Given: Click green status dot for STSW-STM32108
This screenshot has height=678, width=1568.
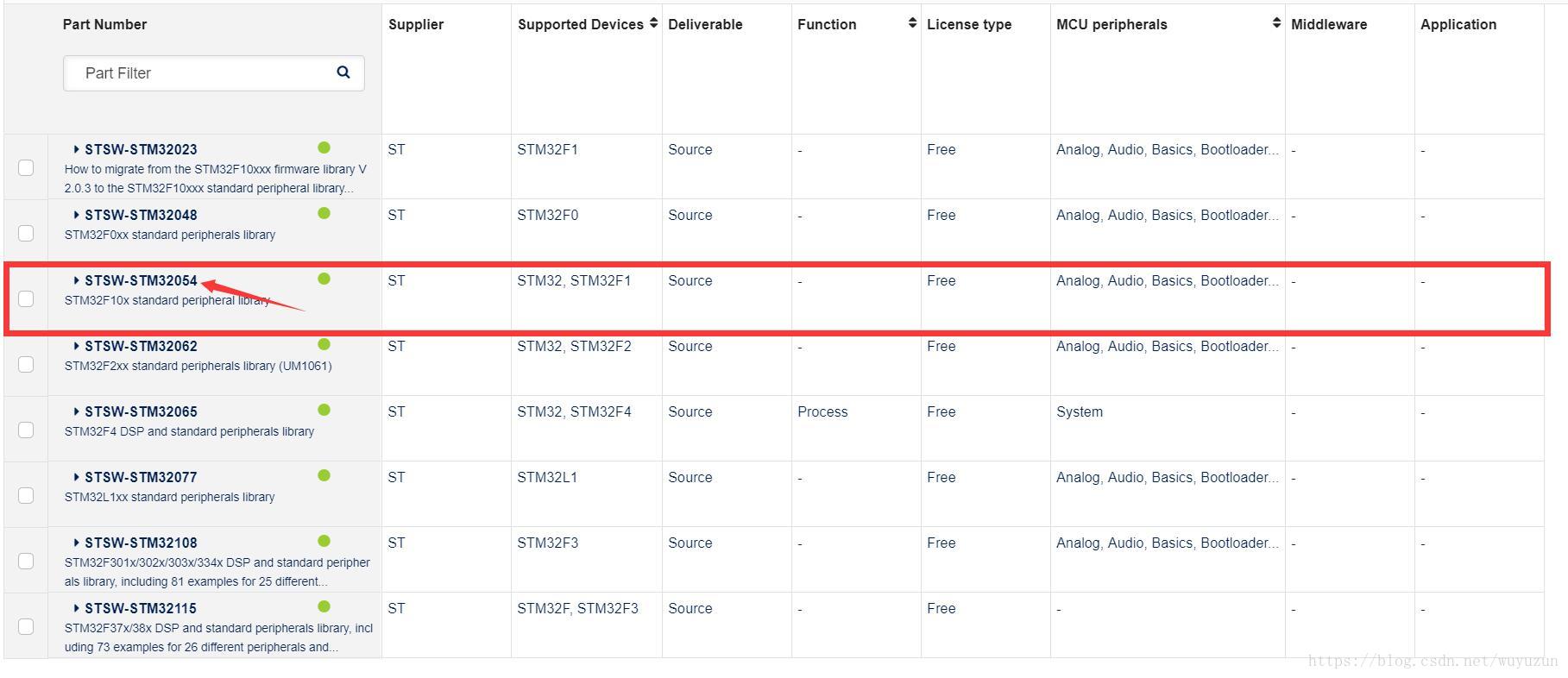Looking at the screenshot, I should (324, 541).
